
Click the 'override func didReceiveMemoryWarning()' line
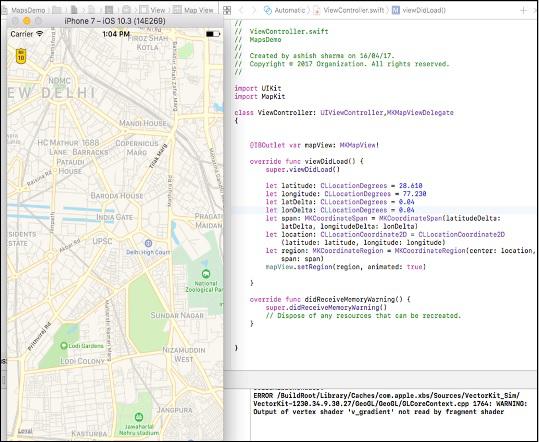(x=330, y=299)
